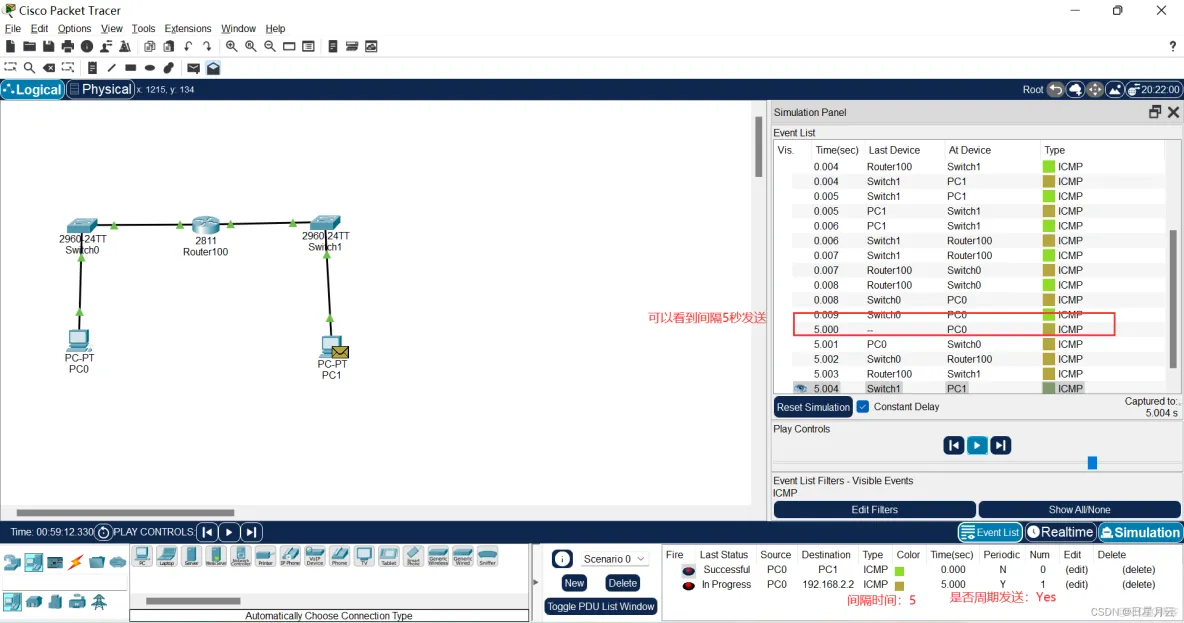Click the (edit) link for the In Progress PDU
The height and width of the screenshot is (623, 1184).
[x=1076, y=584]
